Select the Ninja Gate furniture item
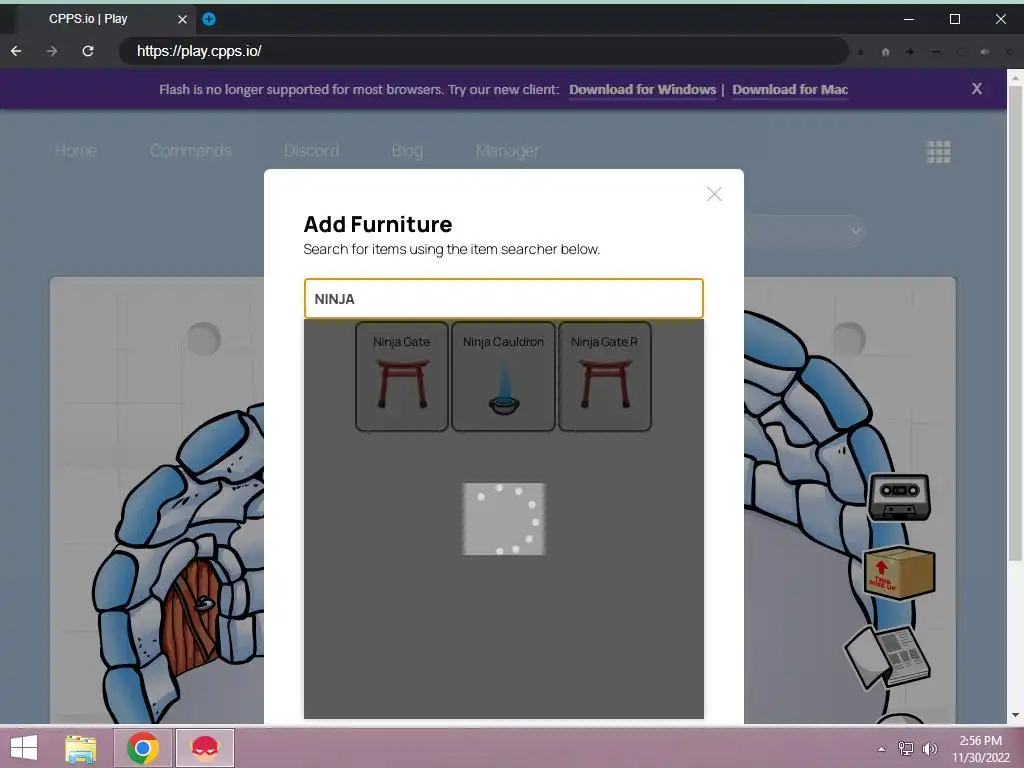Screen dimensions: 1024x768 pyautogui.click(x=402, y=376)
